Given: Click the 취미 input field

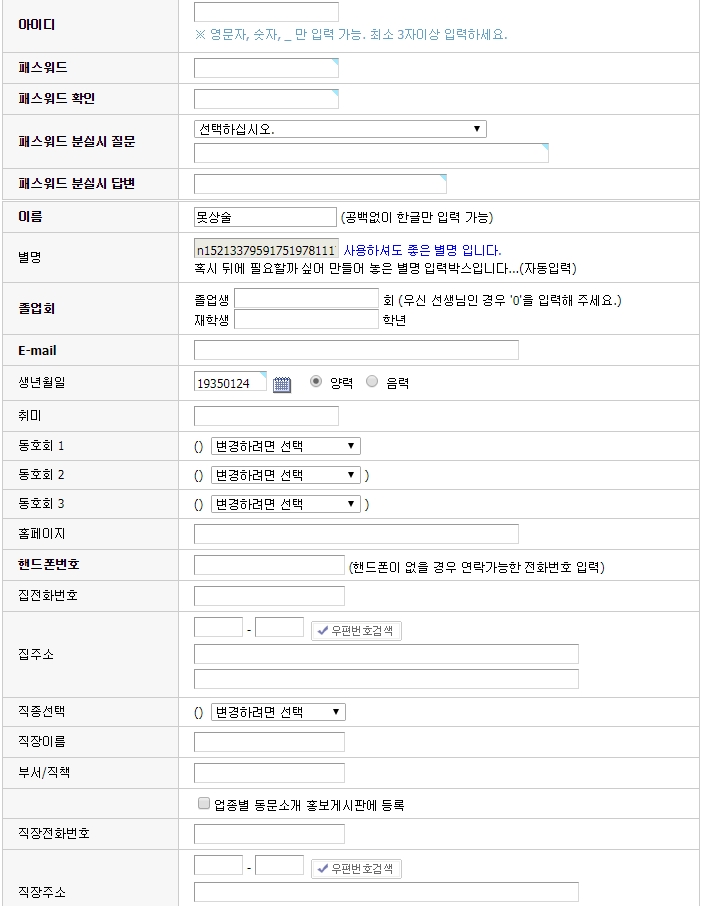Looking at the screenshot, I should point(266,416).
